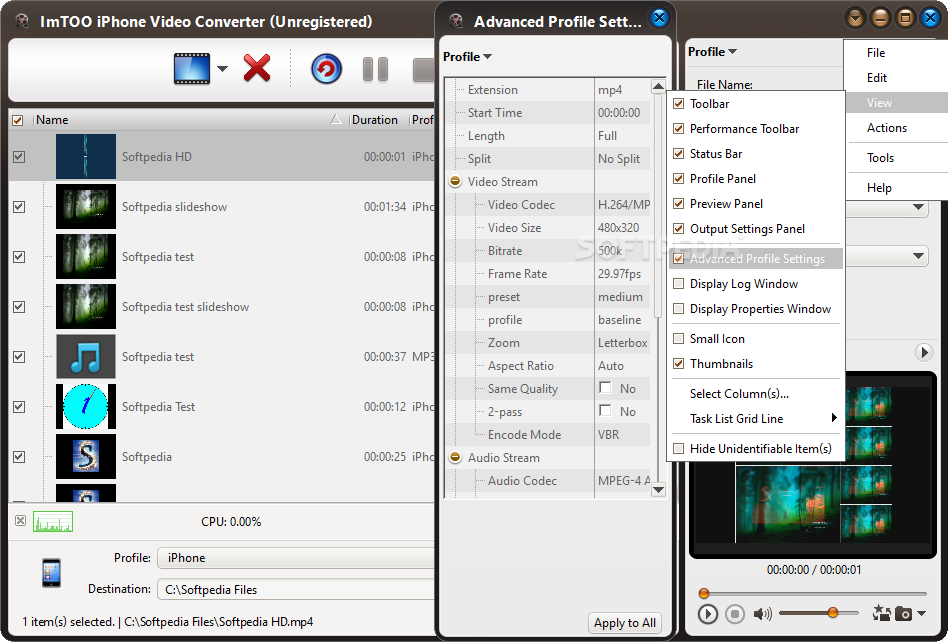Click the music note thumbnail for Softpedia test

[x=86, y=357]
